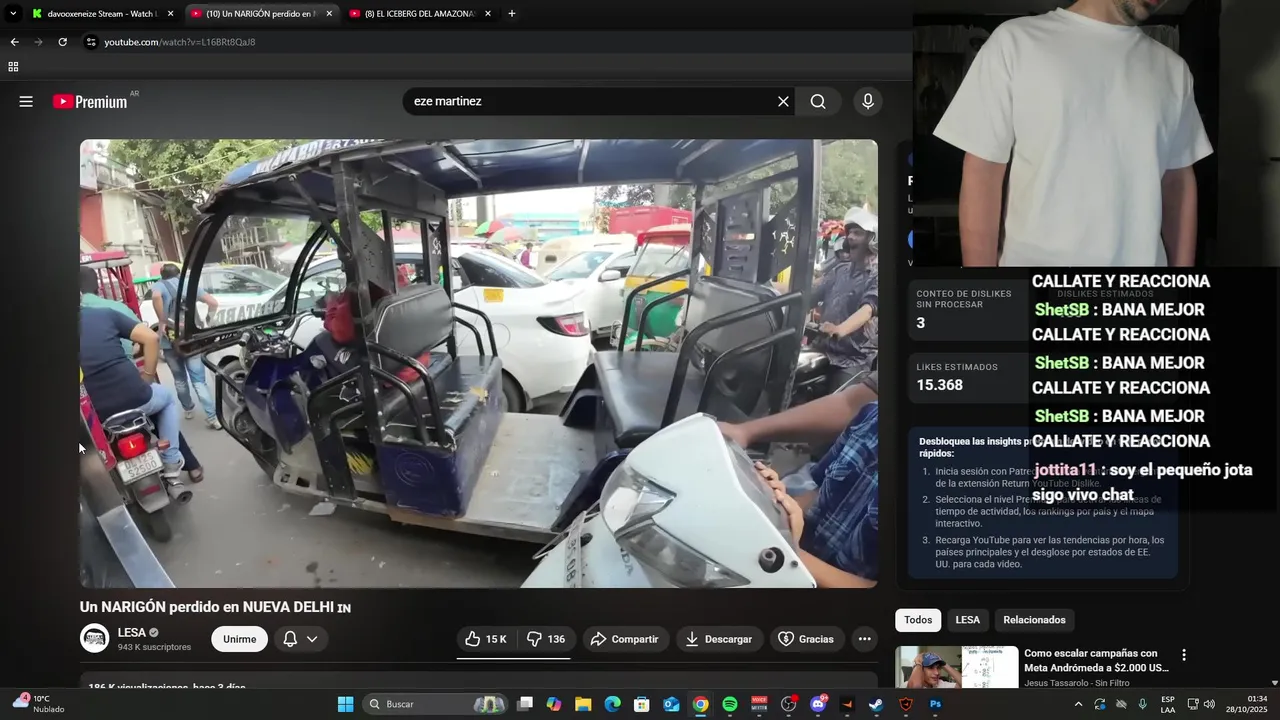The height and width of the screenshot is (720, 1280).
Task: Start voice search with microphone icon
Action: pyautogui.click(x=867, y=101)
